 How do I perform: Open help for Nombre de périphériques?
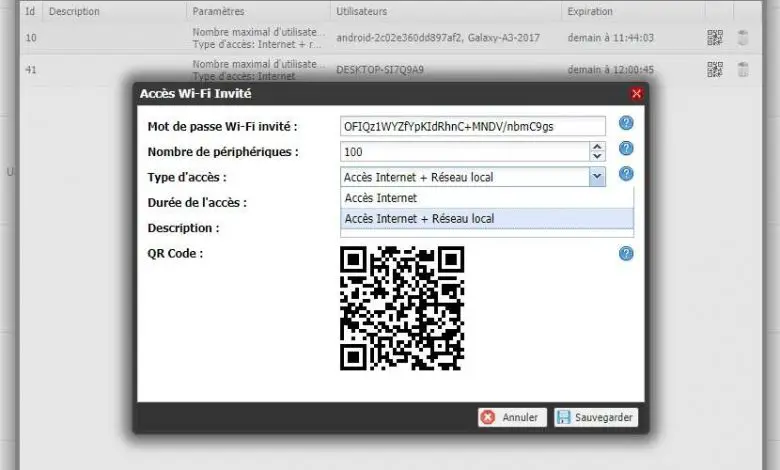(626, 148)
